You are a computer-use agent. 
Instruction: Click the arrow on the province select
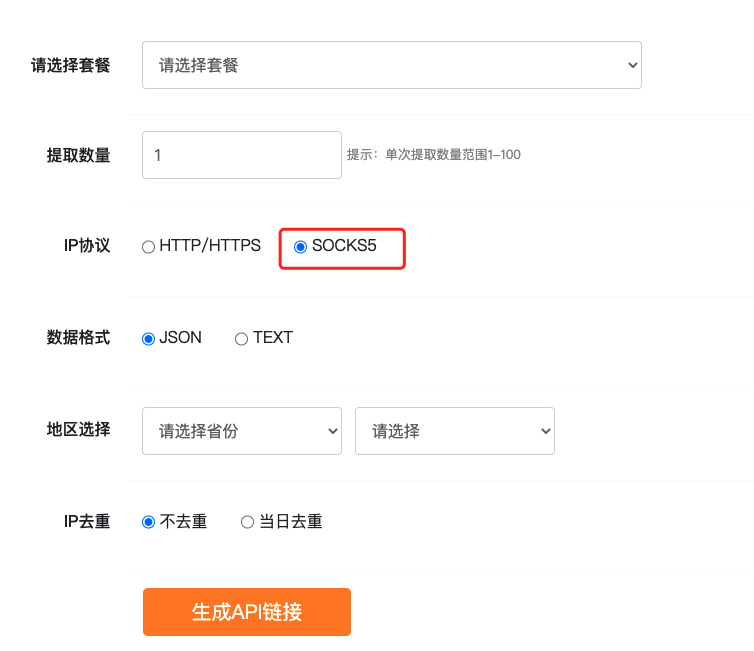(x=333, y=431)
